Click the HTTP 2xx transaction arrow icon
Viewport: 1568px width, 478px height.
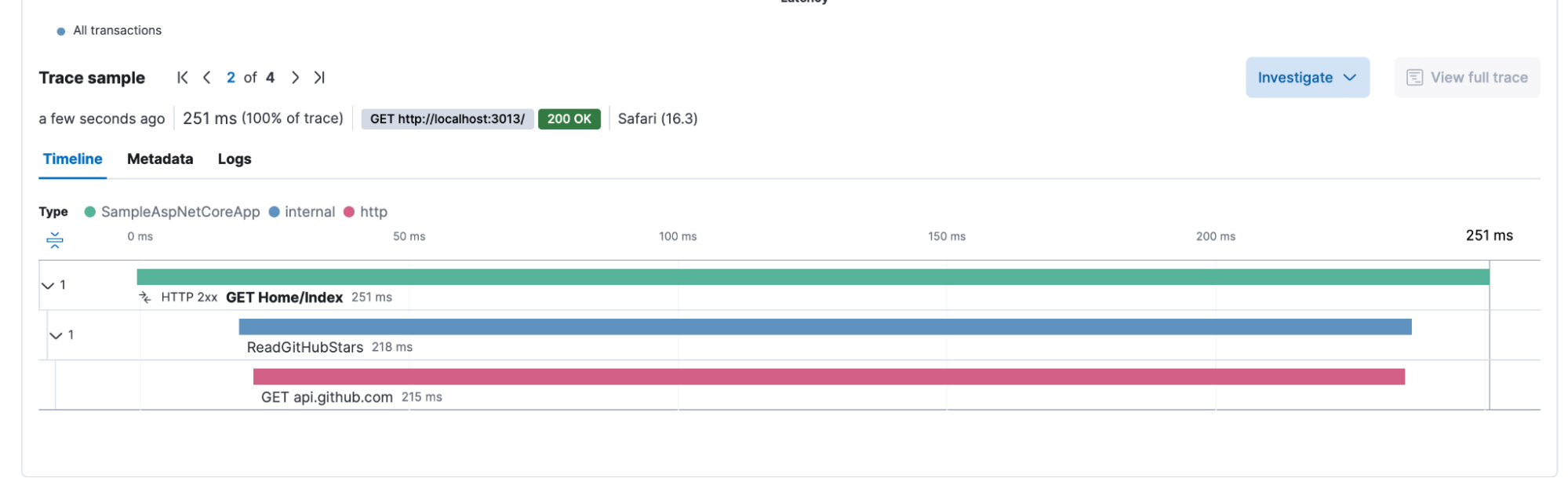coord(145,297)
